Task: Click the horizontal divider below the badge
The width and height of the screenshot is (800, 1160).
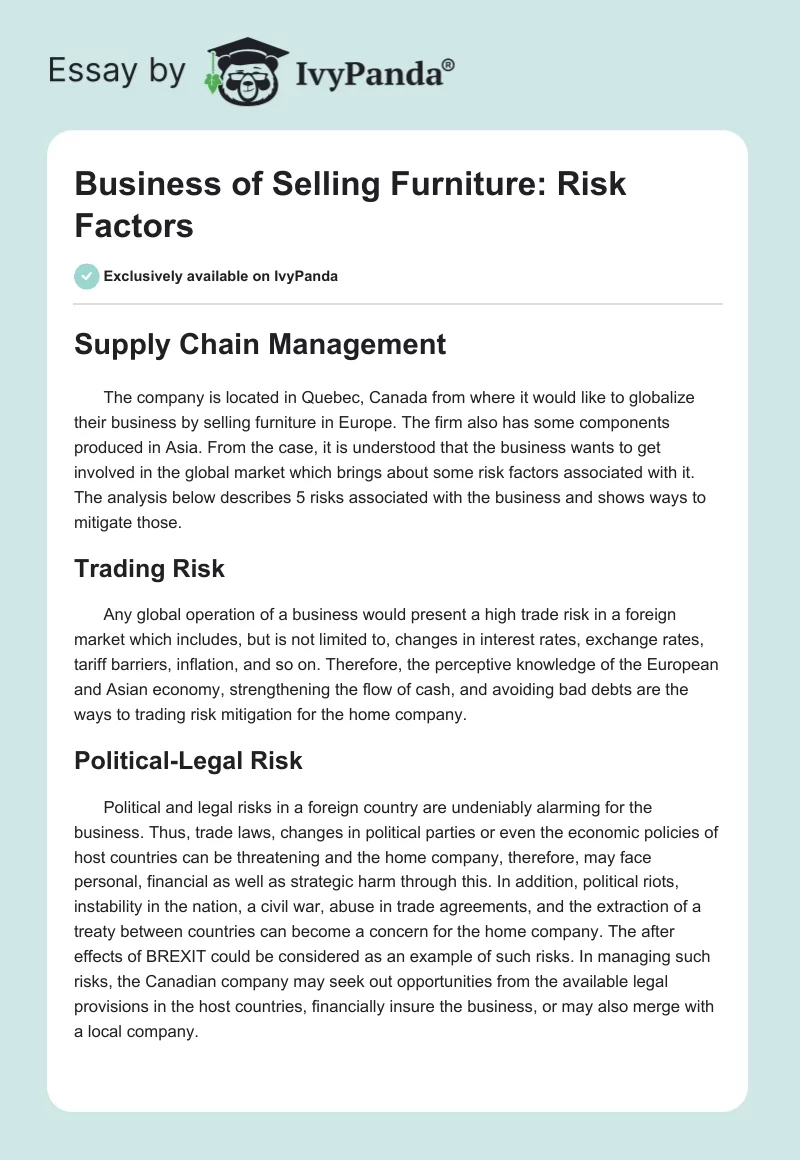Action: (x=398, y=303)
